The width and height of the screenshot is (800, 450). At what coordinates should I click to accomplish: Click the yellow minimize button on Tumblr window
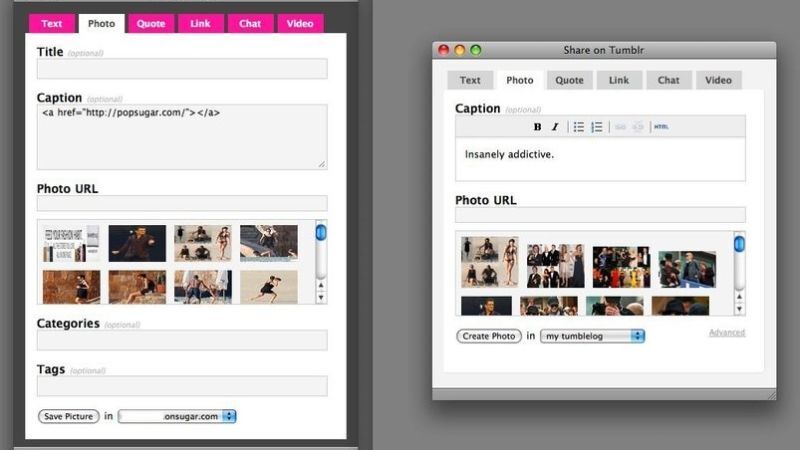click(x=460, y=50)
